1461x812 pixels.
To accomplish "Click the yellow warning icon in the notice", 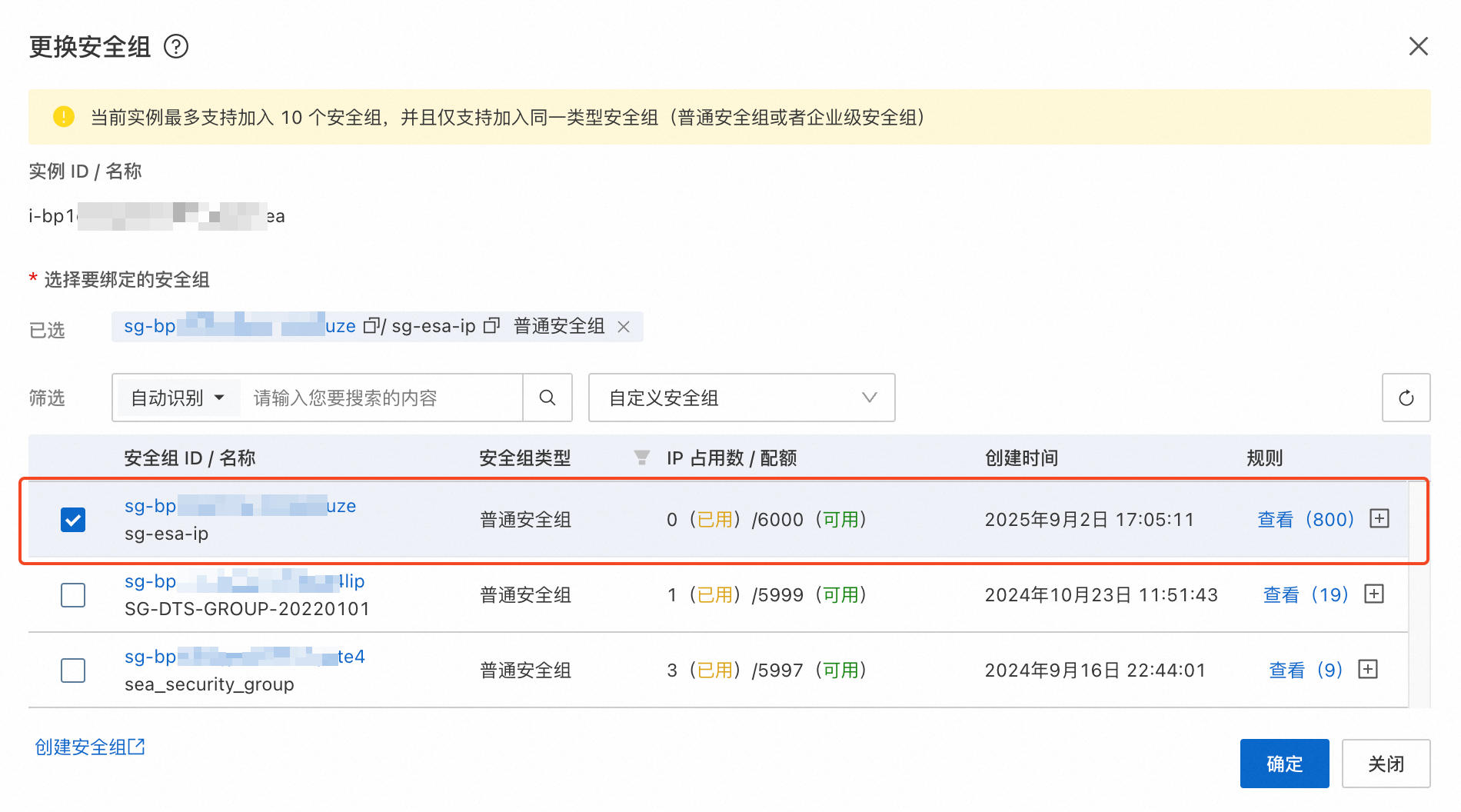I will pyautogui.click(x=64, y=117).
